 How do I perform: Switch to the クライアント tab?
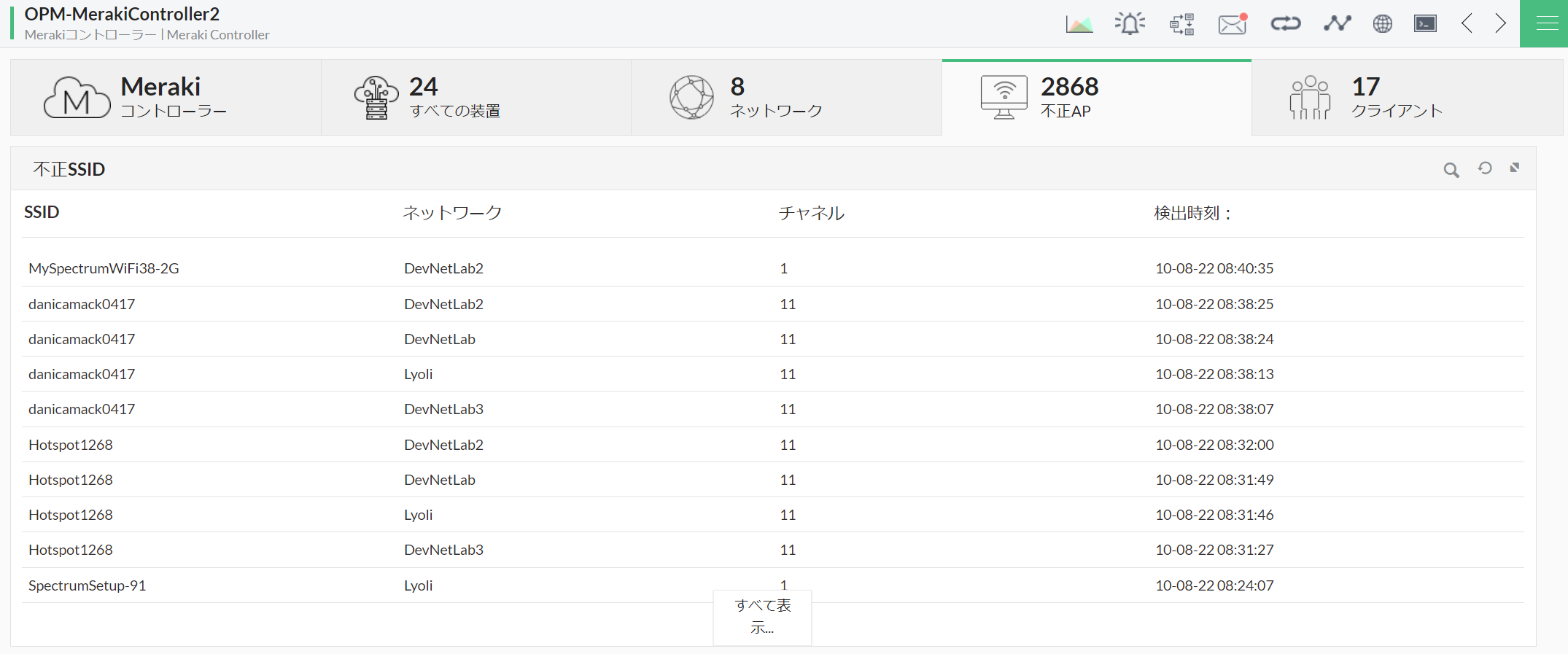click(1408, 97)
